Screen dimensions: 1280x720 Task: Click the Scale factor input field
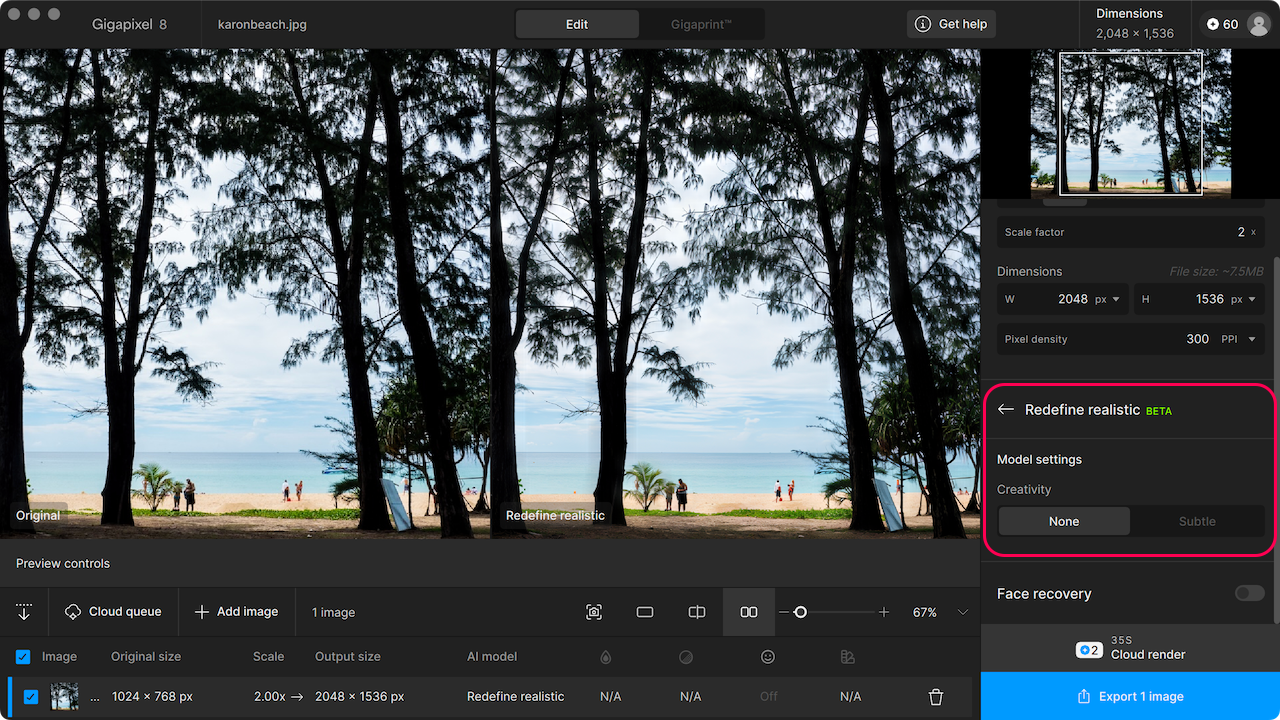pyautogui.click(x=1131, y=232)
